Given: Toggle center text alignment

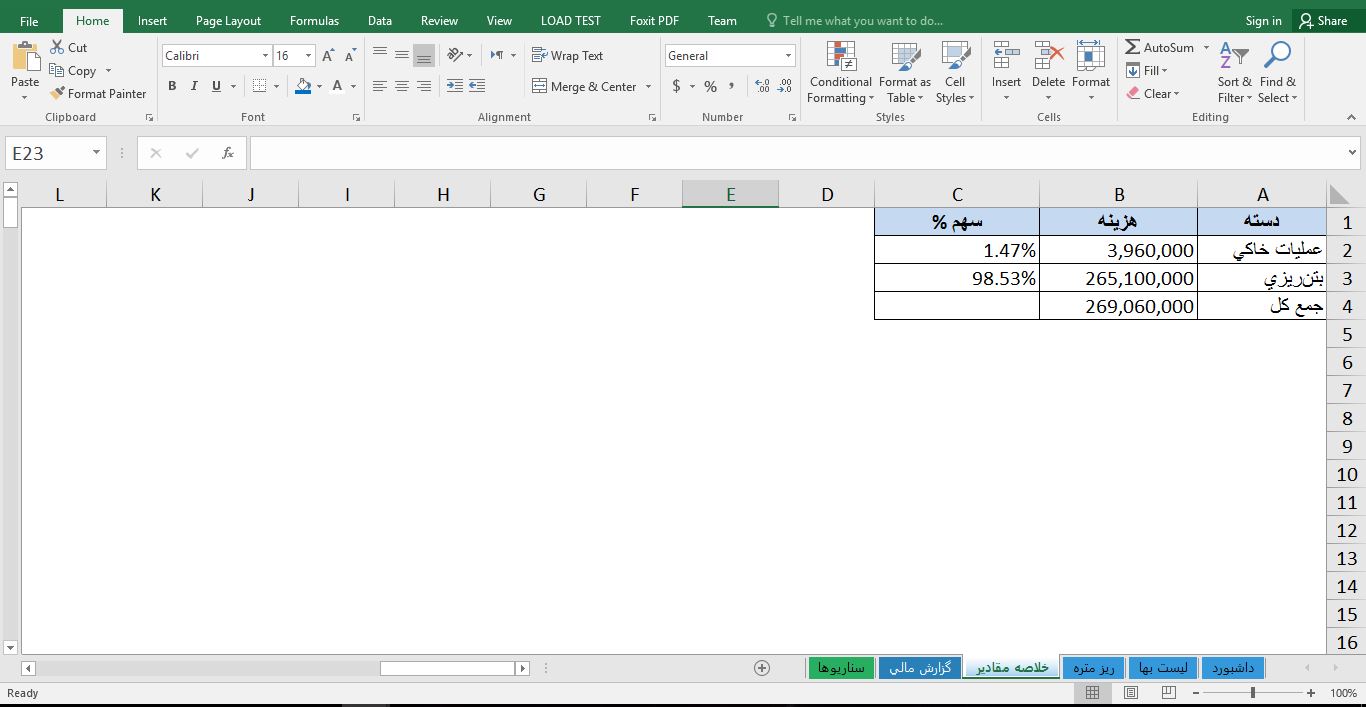Looking at the screenshot, I should 402,86.
